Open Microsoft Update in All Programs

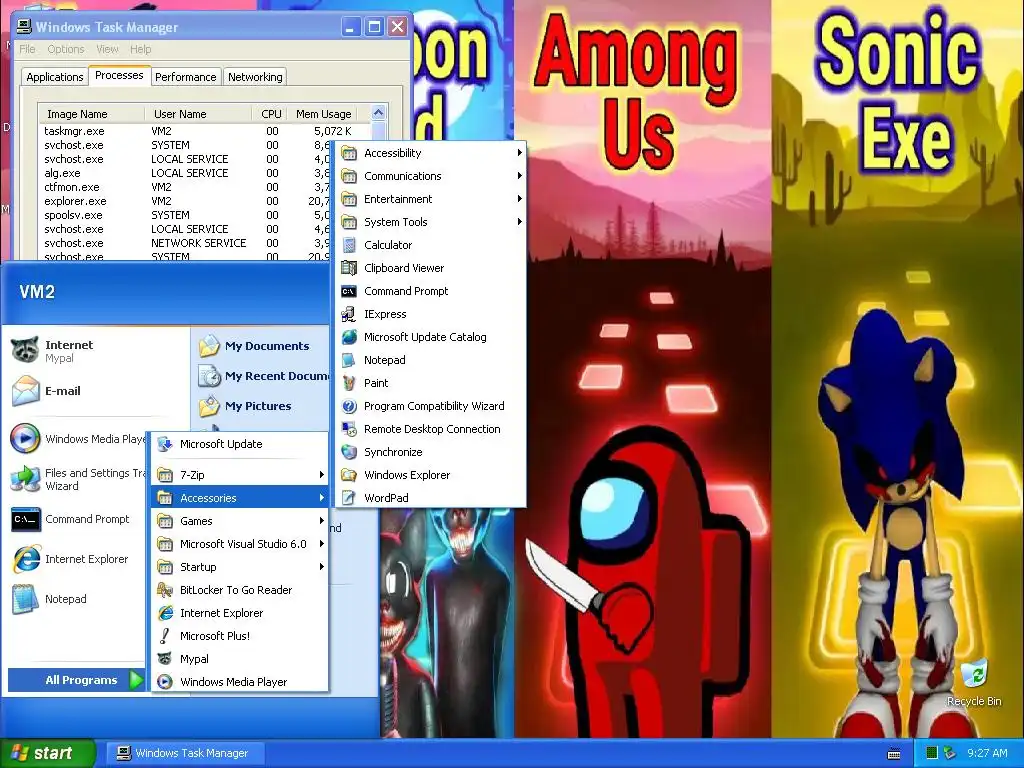coord(239,444)
